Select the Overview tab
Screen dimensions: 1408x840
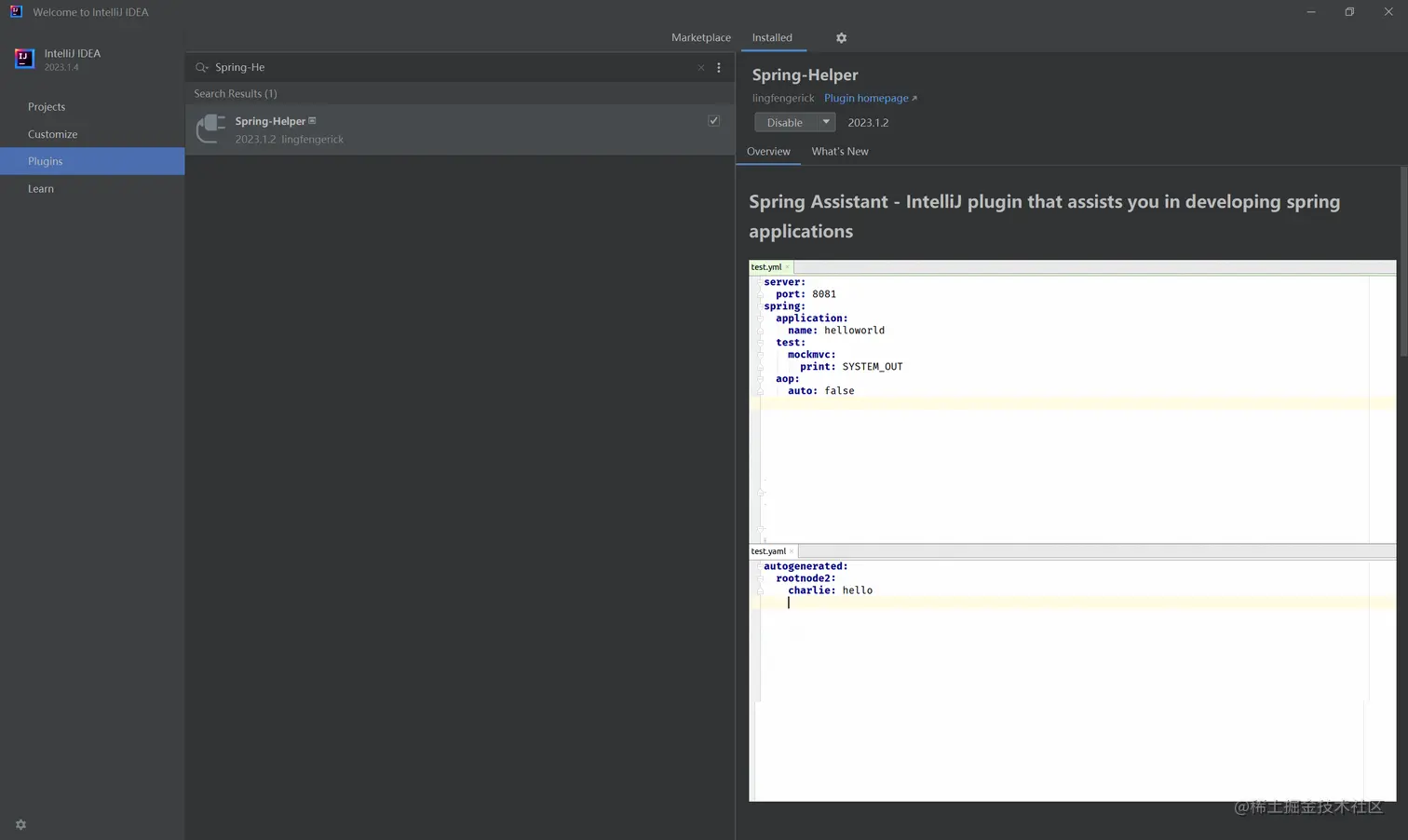click(x=768, y=152)
